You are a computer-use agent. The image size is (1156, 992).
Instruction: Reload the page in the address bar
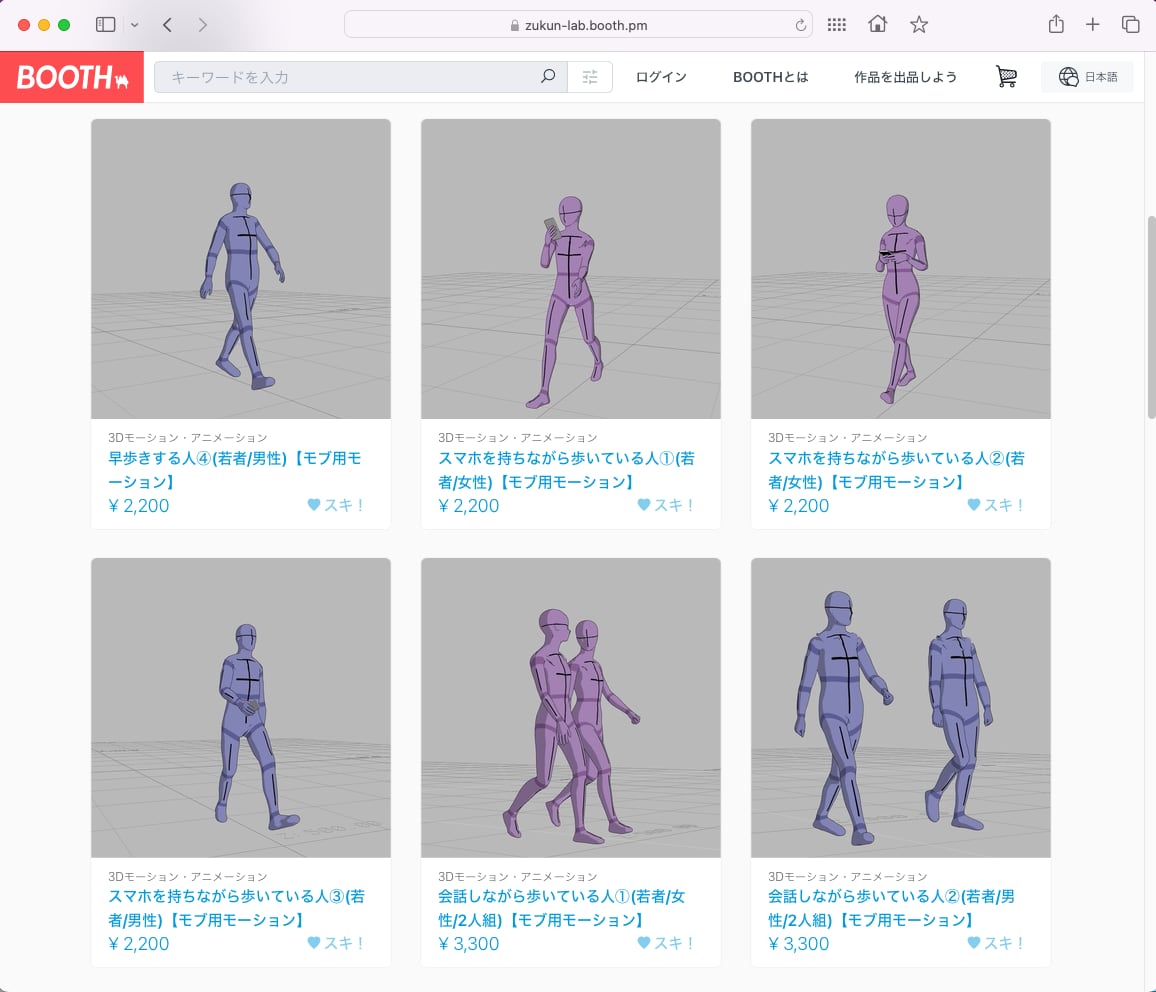(x=800, y=25)
